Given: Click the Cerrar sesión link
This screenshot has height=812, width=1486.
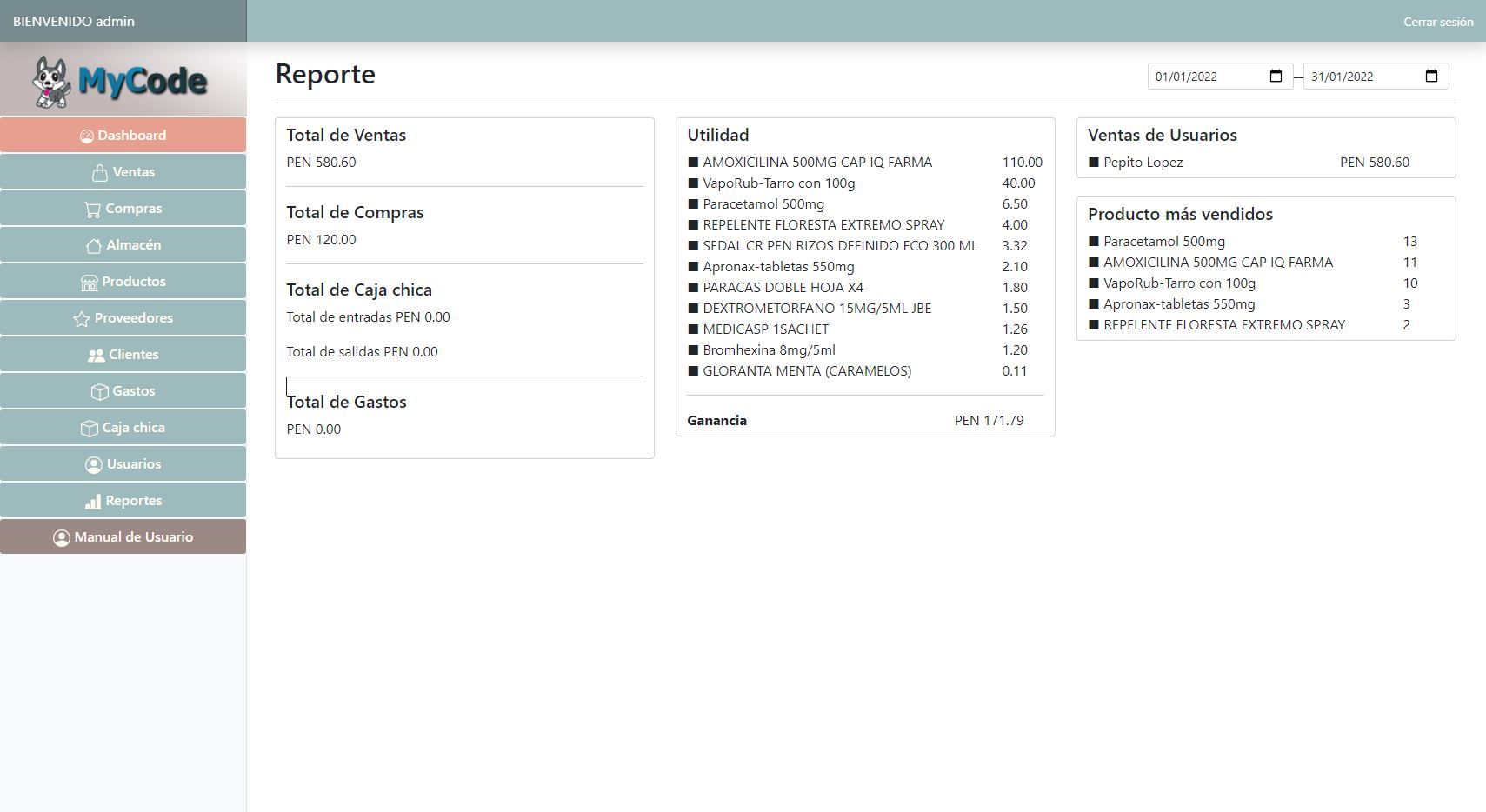Looking at the screenshot, I should [1437, 22].
